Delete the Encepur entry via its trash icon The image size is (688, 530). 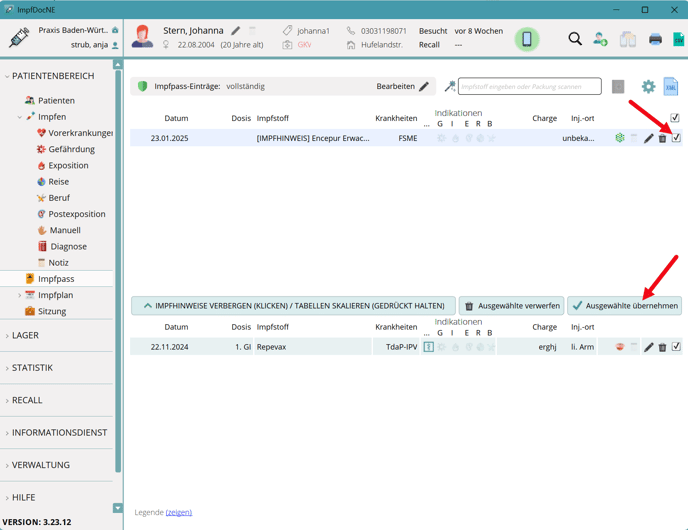point(662,139)
